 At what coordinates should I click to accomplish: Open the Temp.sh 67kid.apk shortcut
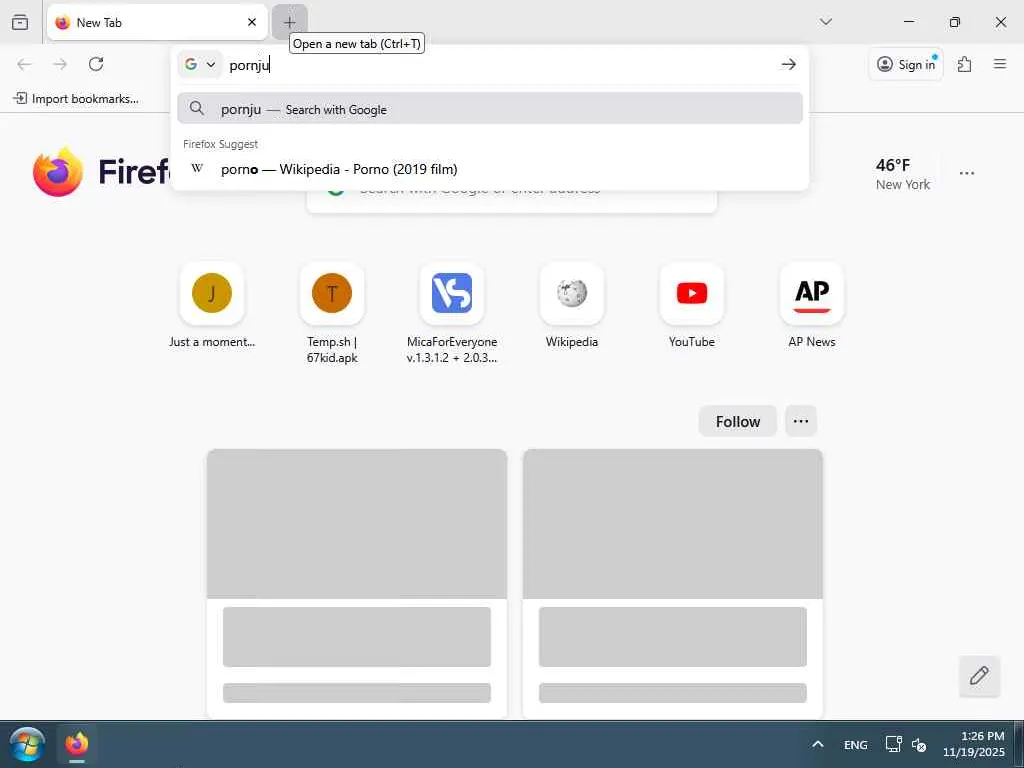tap(332, 313)
